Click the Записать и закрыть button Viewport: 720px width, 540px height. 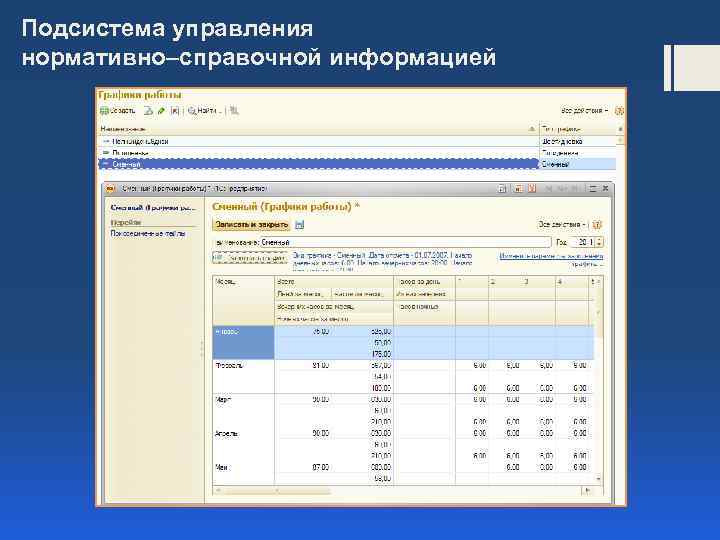[x=252, y=225]
